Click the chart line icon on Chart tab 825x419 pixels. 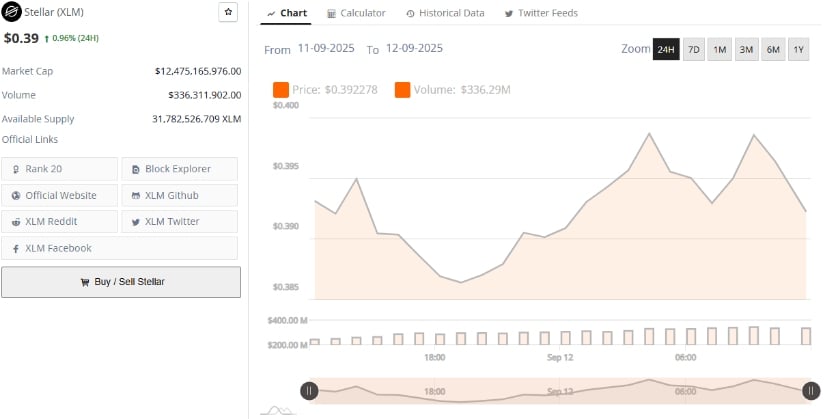click(271, 14)
